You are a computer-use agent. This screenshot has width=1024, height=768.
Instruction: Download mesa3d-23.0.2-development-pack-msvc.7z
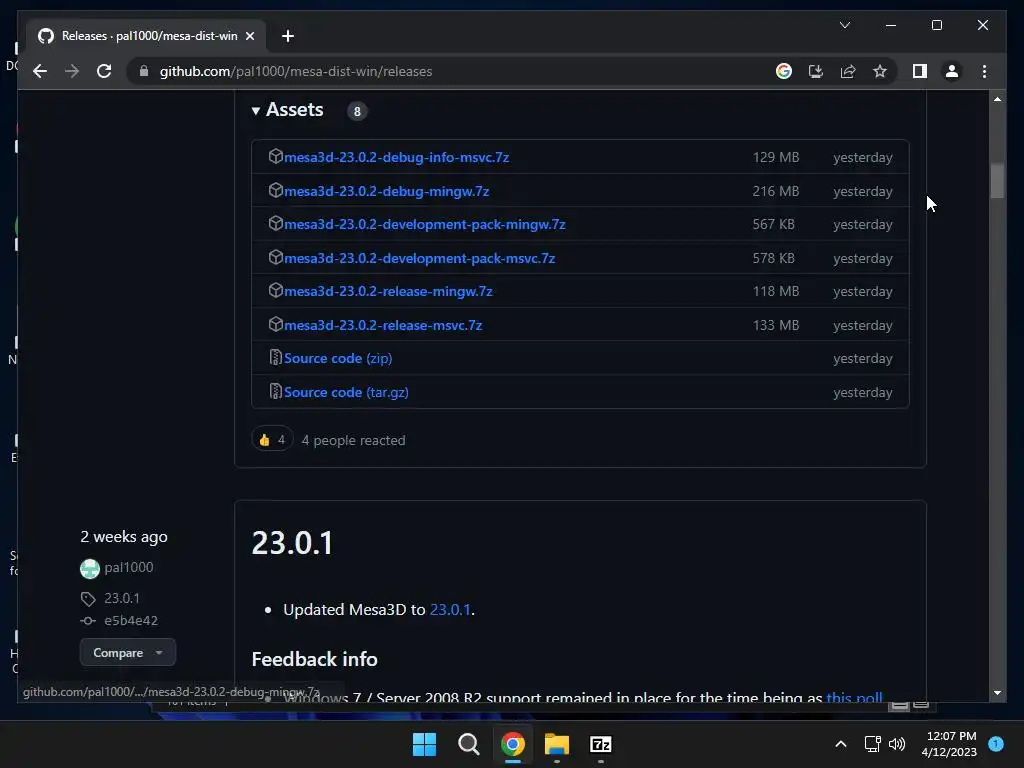tap(419, 258)
